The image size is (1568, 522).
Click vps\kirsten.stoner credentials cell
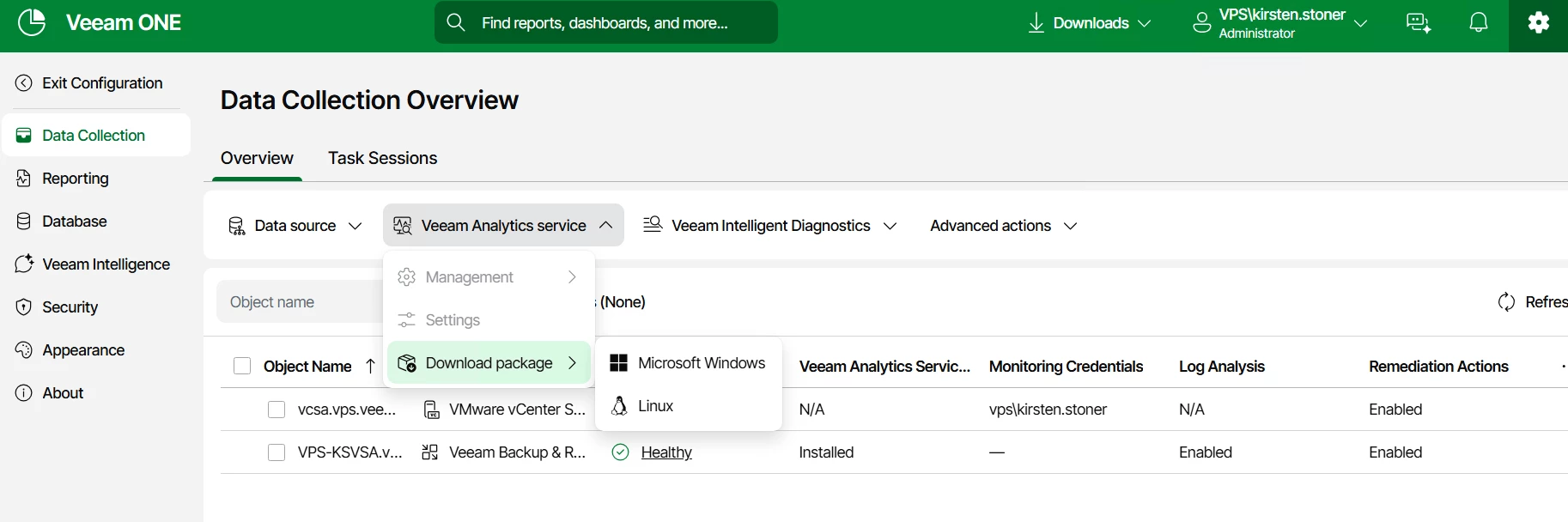[1048, 410]
